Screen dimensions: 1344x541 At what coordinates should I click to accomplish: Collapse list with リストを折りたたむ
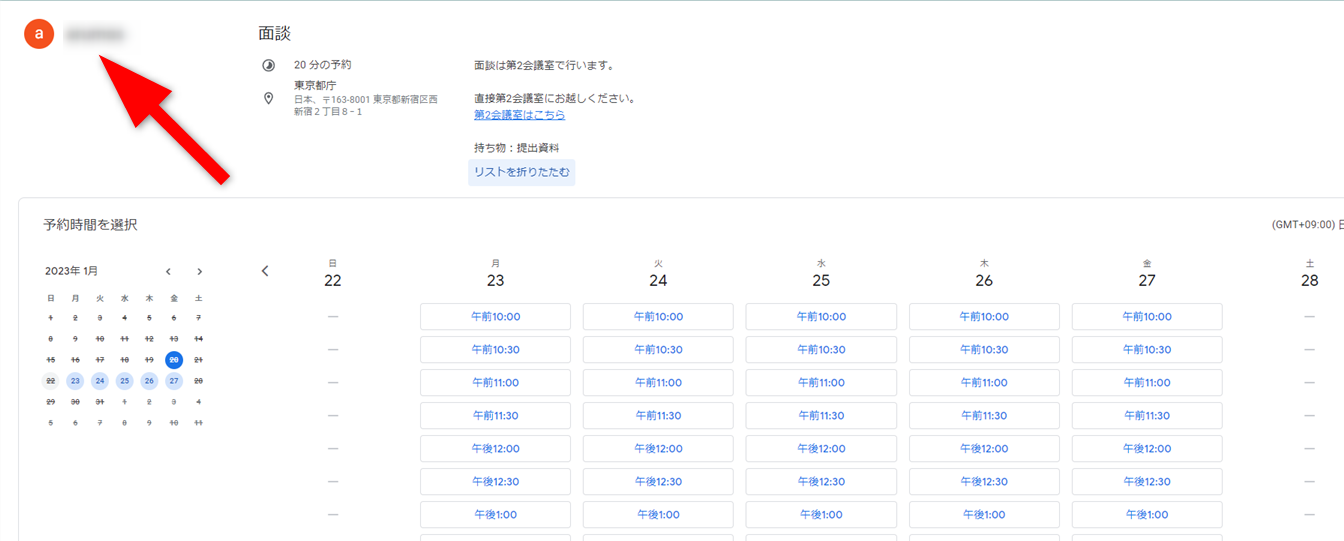click(x=521, y=172)
